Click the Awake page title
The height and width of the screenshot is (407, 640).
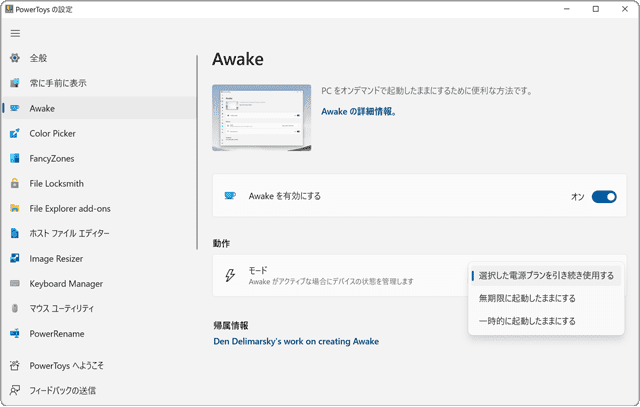(238, 59)
